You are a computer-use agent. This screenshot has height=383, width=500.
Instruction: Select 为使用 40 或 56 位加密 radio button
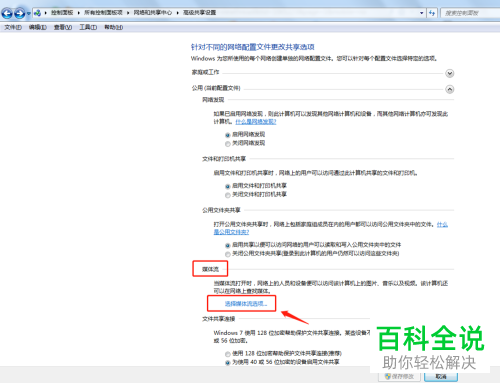point(228,363)
